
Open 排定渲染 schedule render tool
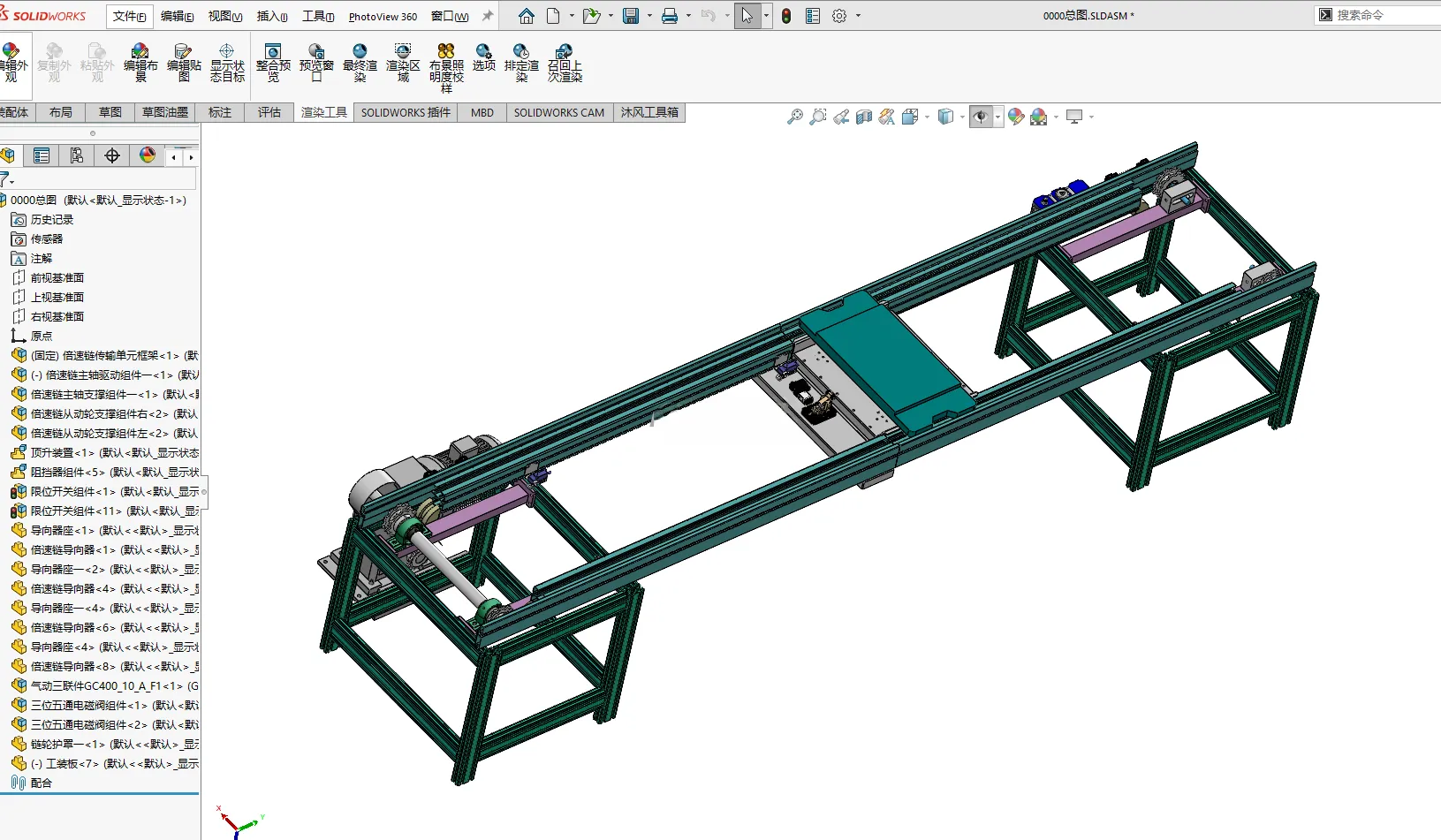tap(521, 63)
